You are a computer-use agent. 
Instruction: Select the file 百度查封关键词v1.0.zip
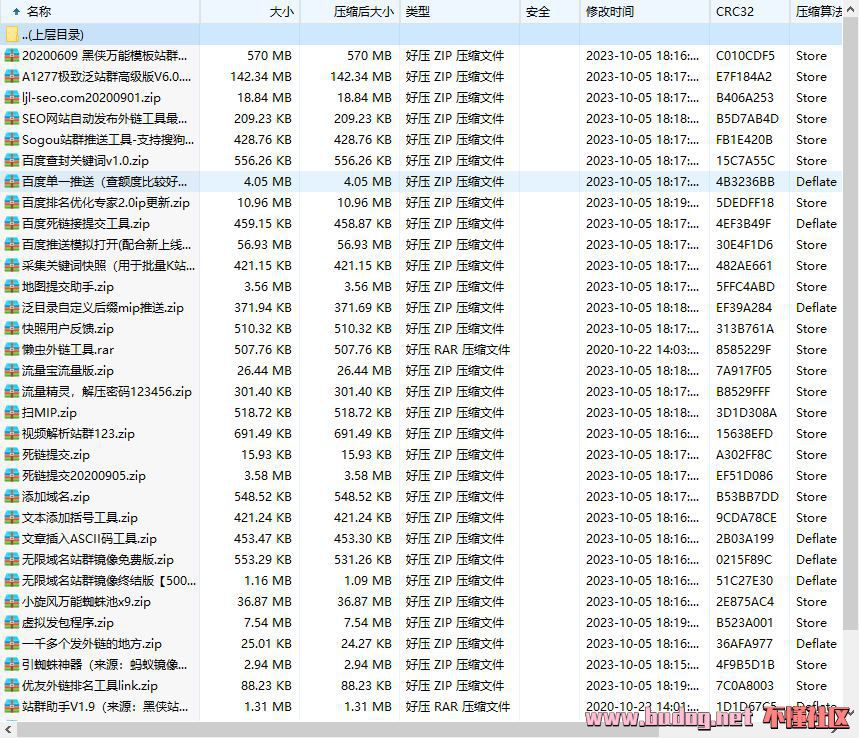click(x=85, y=161)
